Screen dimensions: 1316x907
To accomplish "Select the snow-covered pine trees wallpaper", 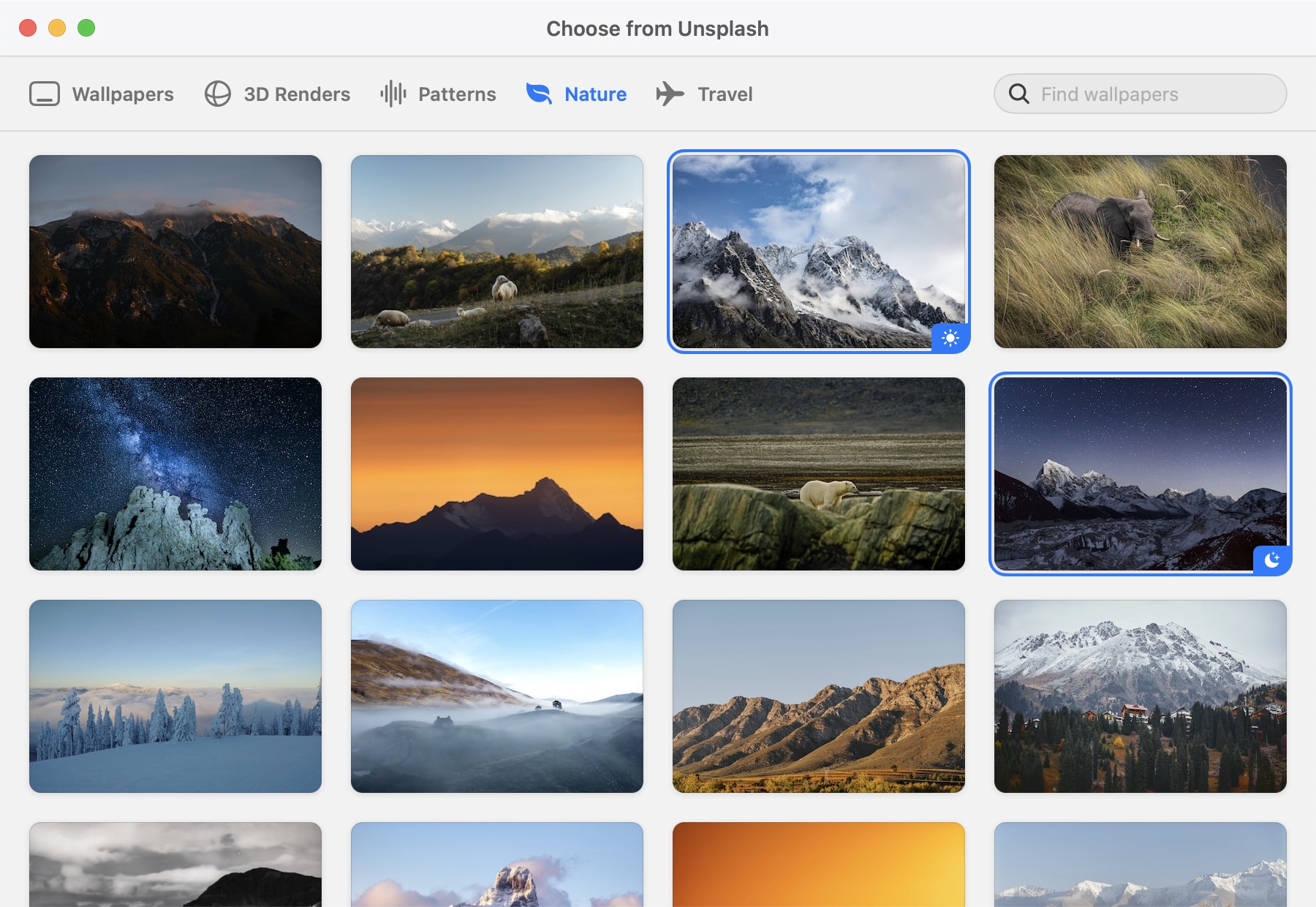I will click(175, 696).
